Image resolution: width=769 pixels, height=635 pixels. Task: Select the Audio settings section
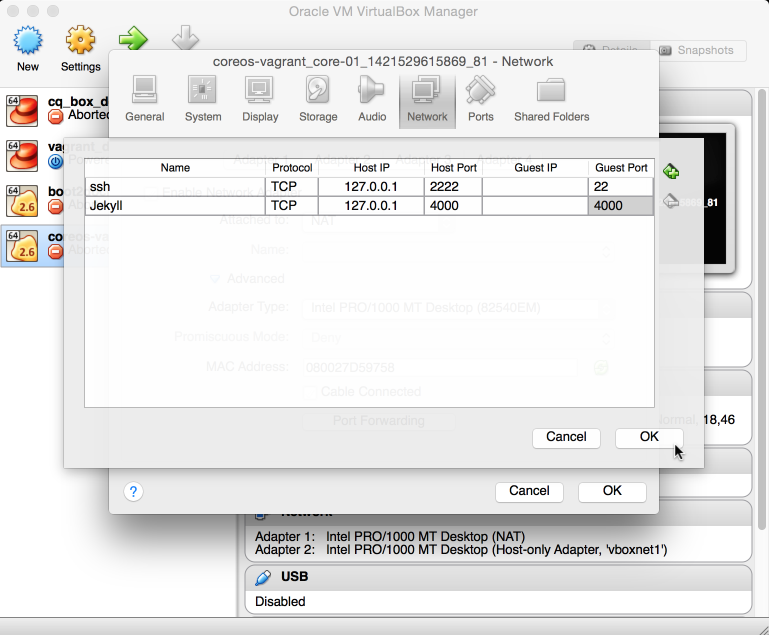(372, 100)
